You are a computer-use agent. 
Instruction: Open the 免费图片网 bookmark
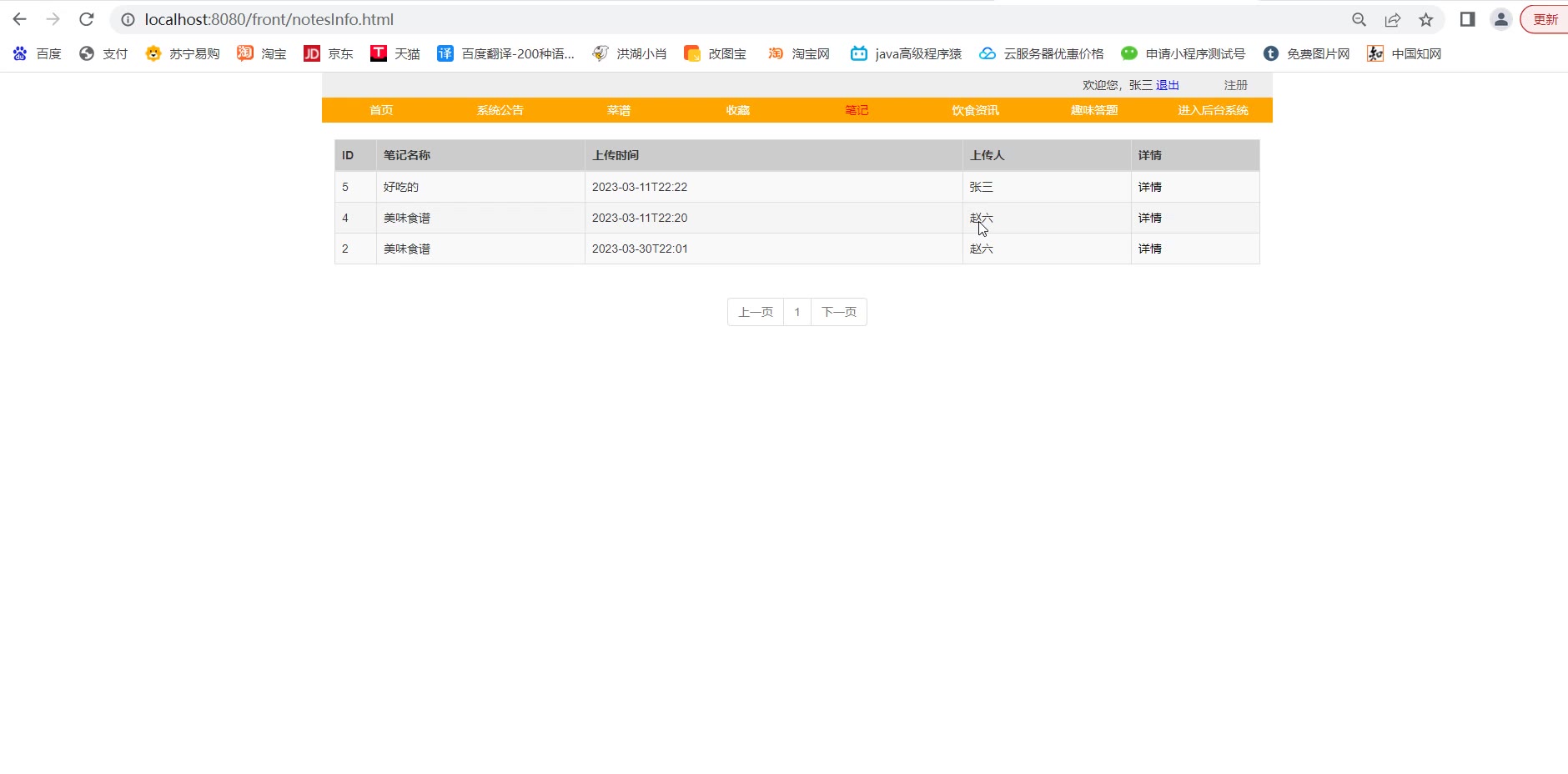(1307, 53)
